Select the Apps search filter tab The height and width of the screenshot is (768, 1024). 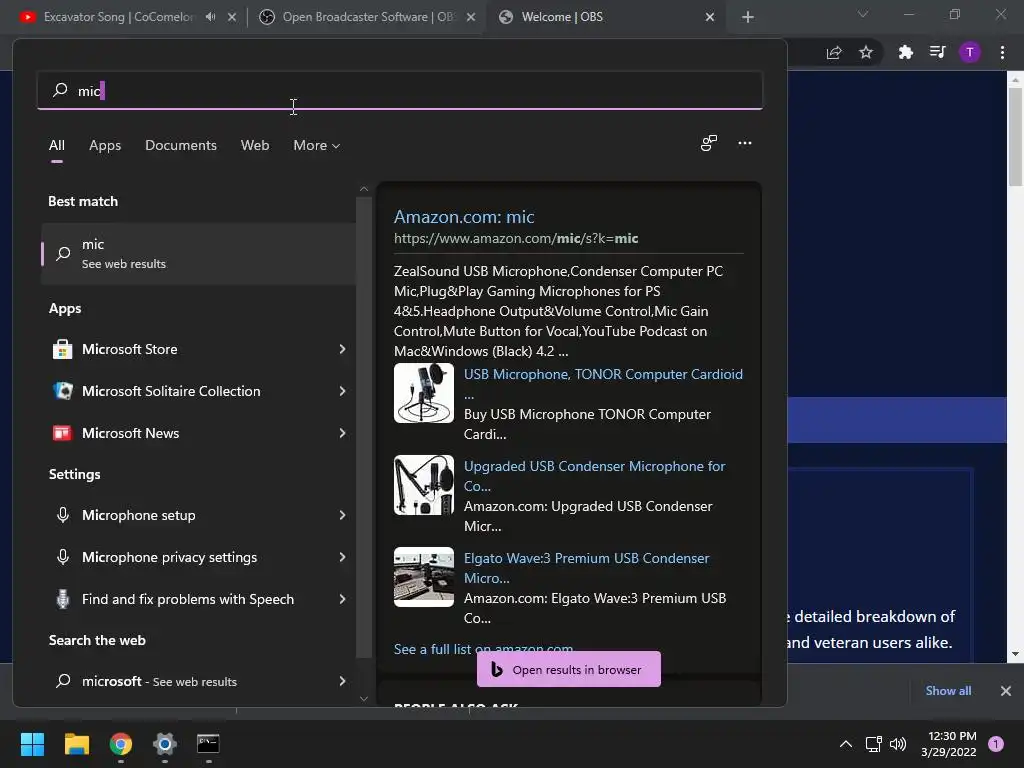(x=105, y=146)
